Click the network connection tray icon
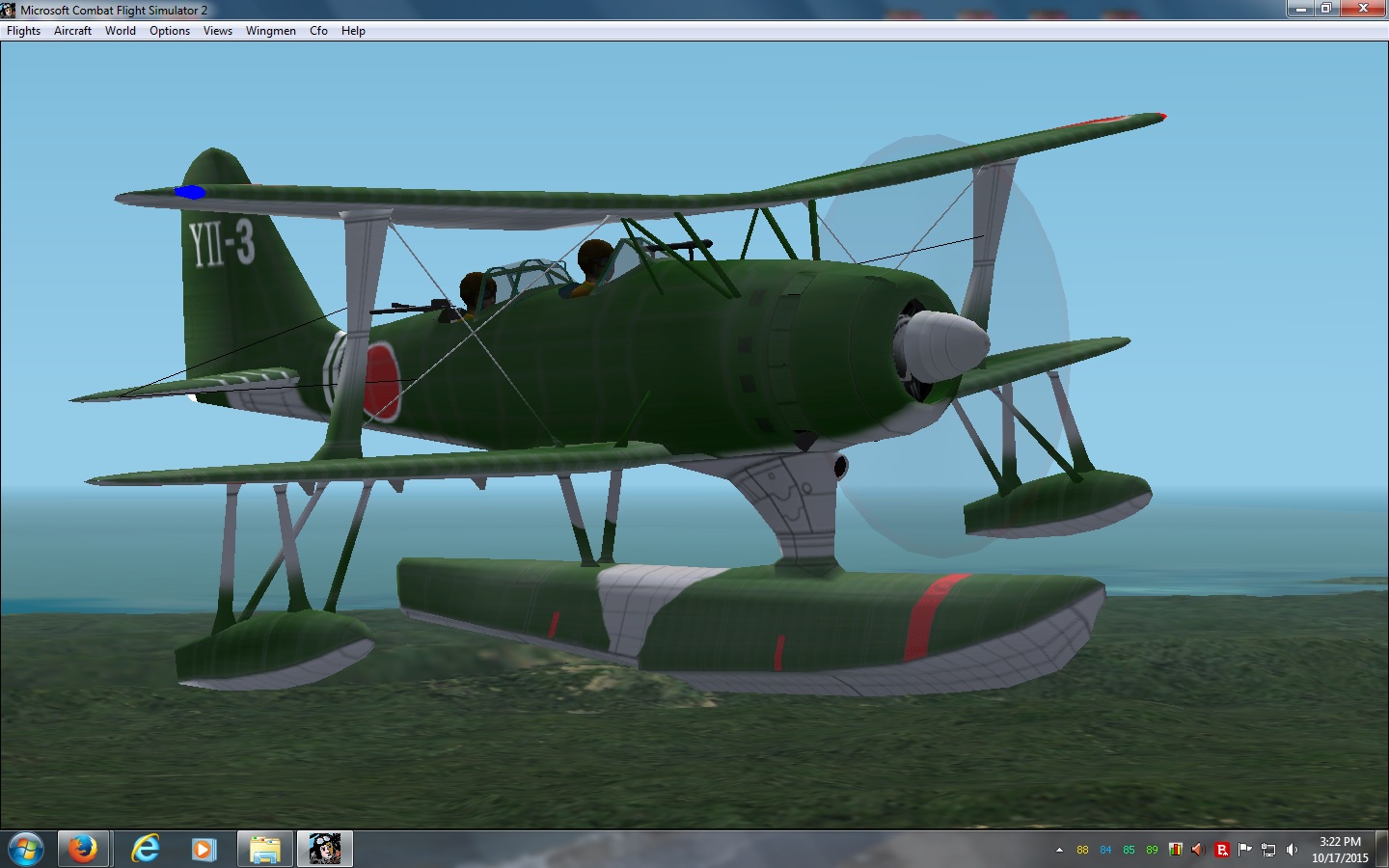 (x=1268, y=850)
